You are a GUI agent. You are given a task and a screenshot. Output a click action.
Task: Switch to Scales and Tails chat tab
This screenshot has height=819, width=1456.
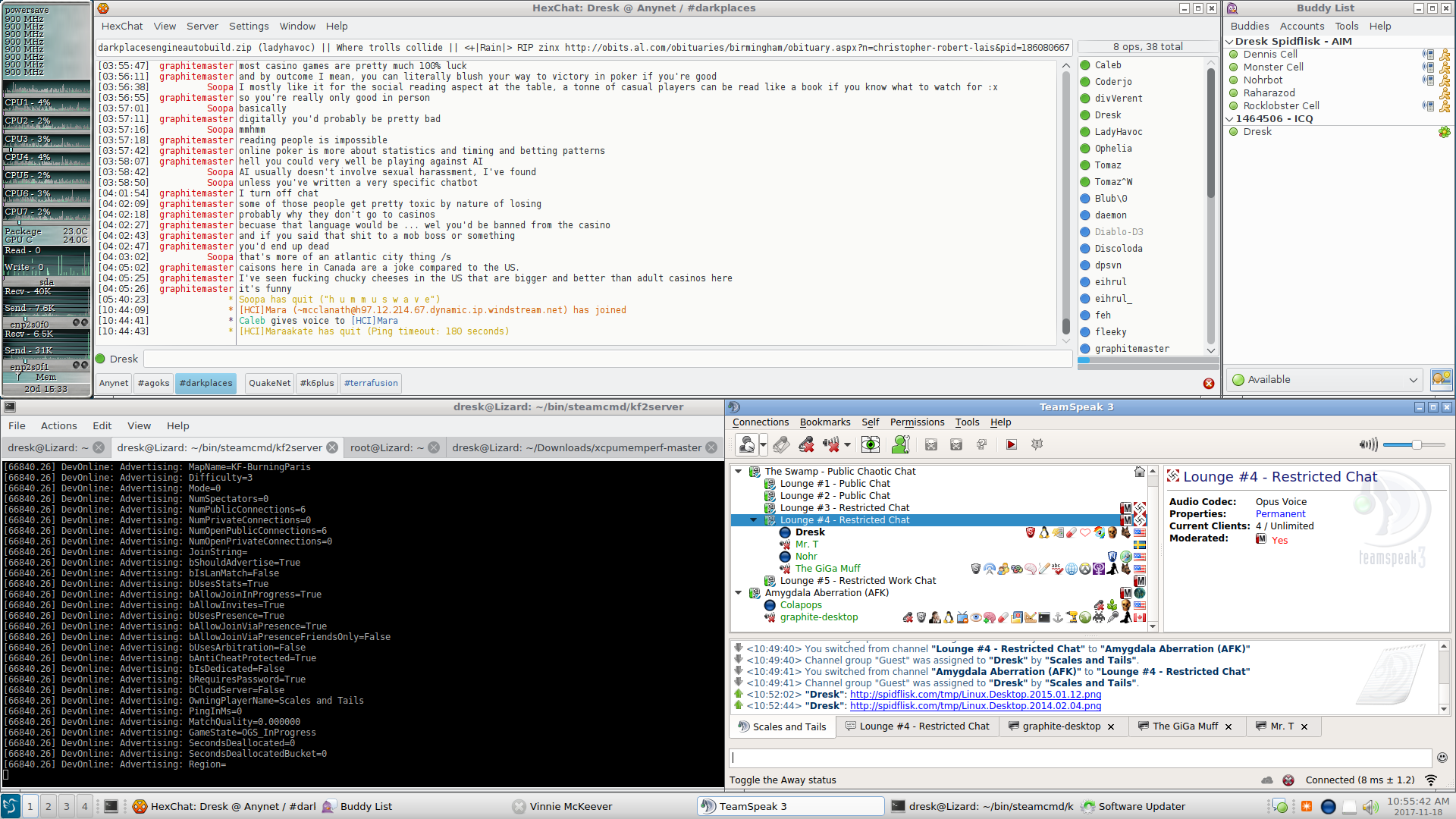(x=782, y=726)
